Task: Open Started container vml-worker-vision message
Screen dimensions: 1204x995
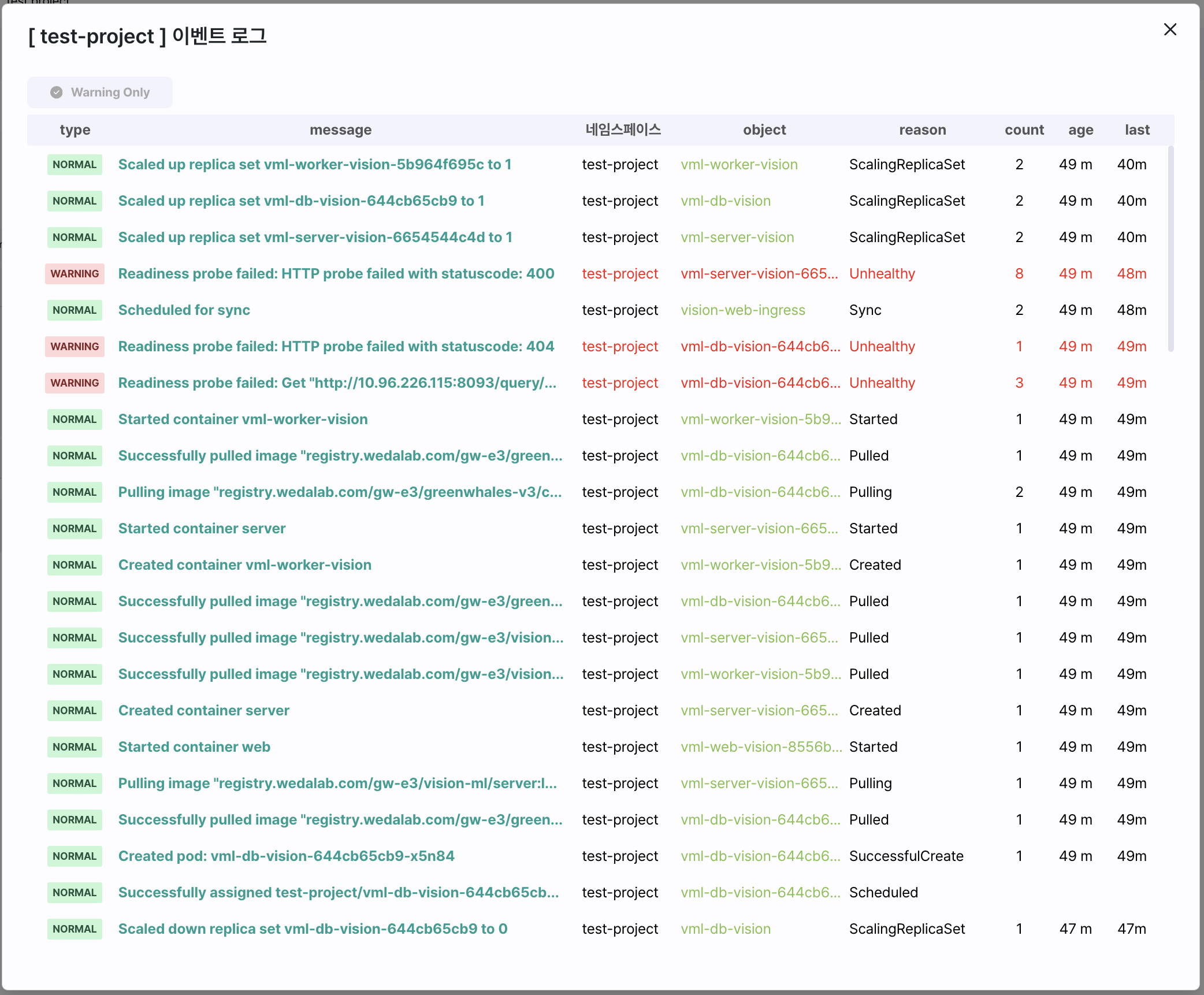Action: click(x=243, y=419)
